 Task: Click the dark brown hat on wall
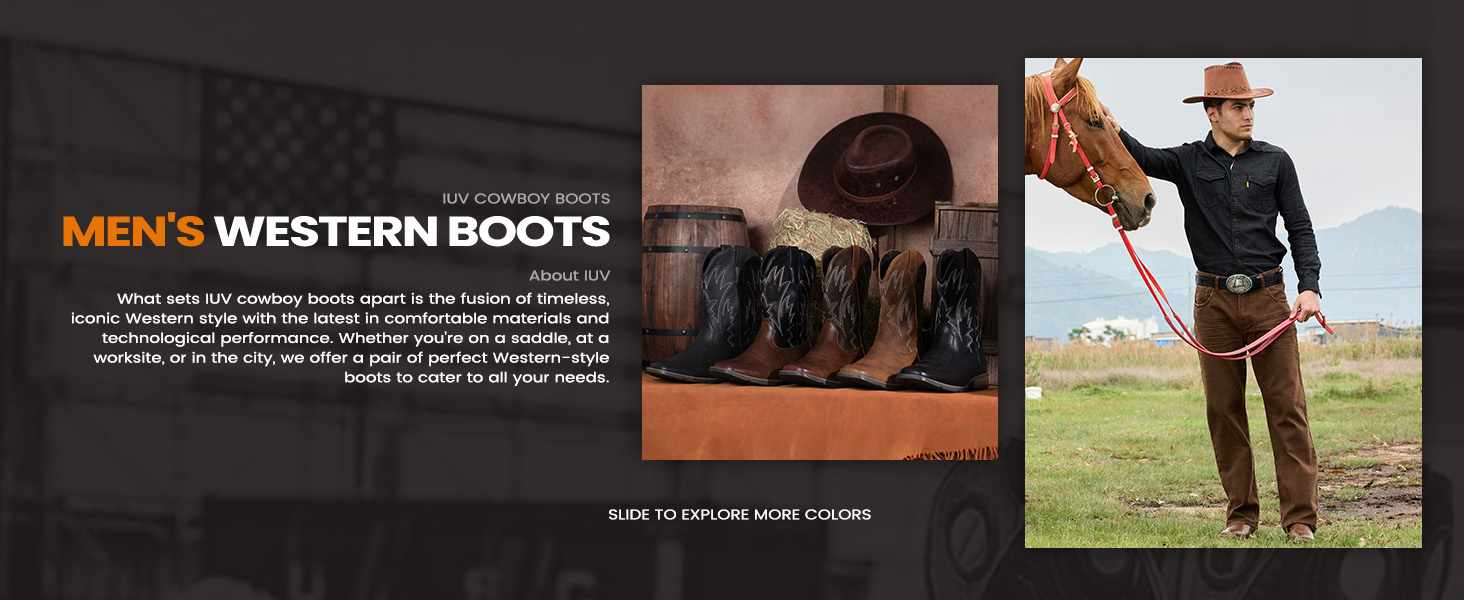[x=873, y=166]
